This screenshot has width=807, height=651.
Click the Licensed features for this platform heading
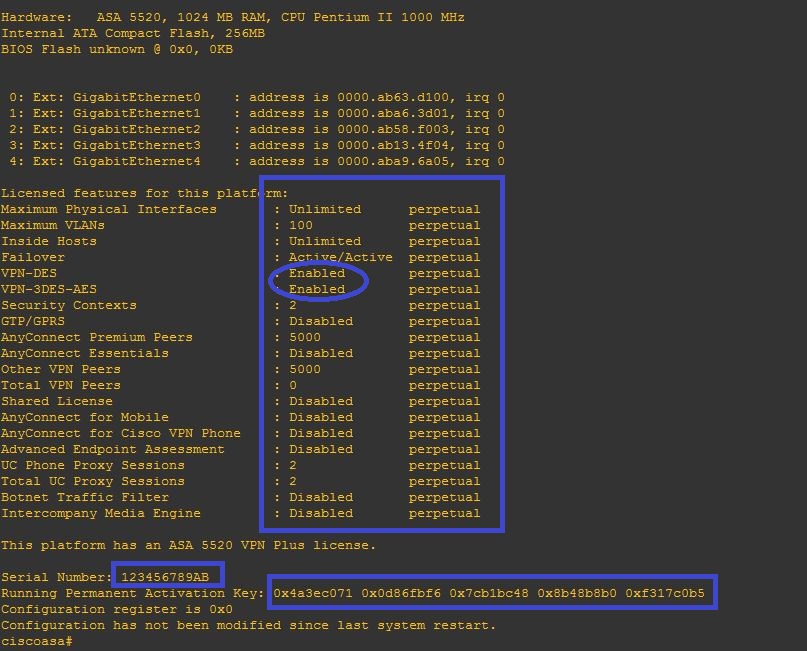click(145, 193)
